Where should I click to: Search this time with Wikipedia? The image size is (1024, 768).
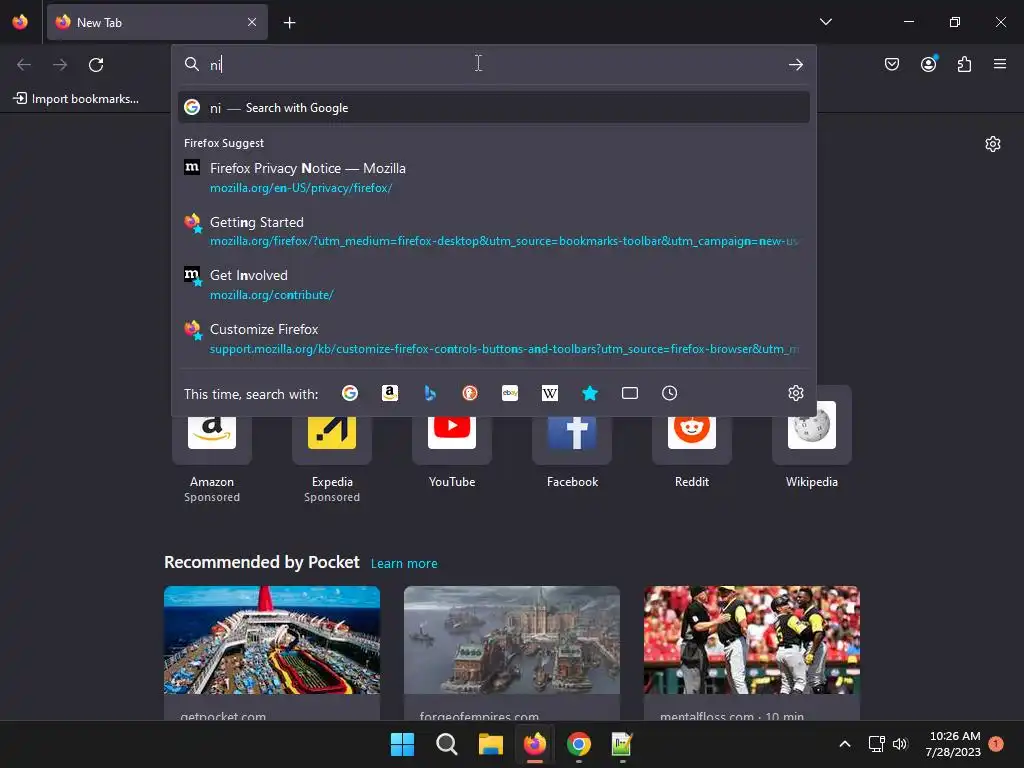coord(550,393)
